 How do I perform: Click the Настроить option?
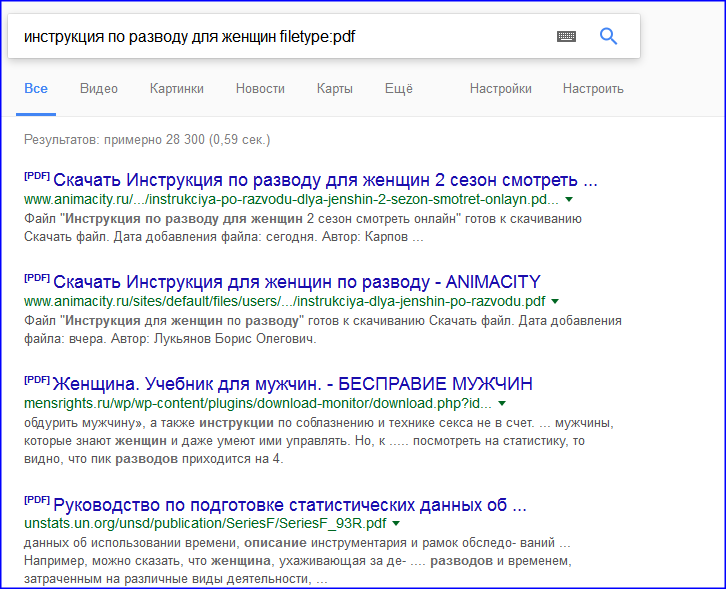(593, 89)
